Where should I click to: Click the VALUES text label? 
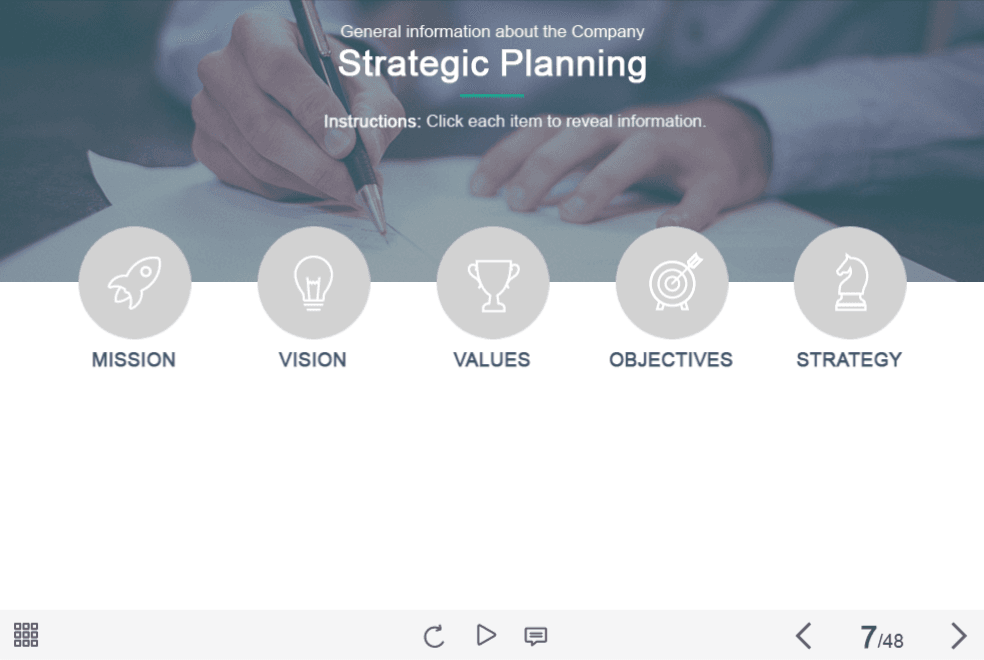tap(492, 360)
